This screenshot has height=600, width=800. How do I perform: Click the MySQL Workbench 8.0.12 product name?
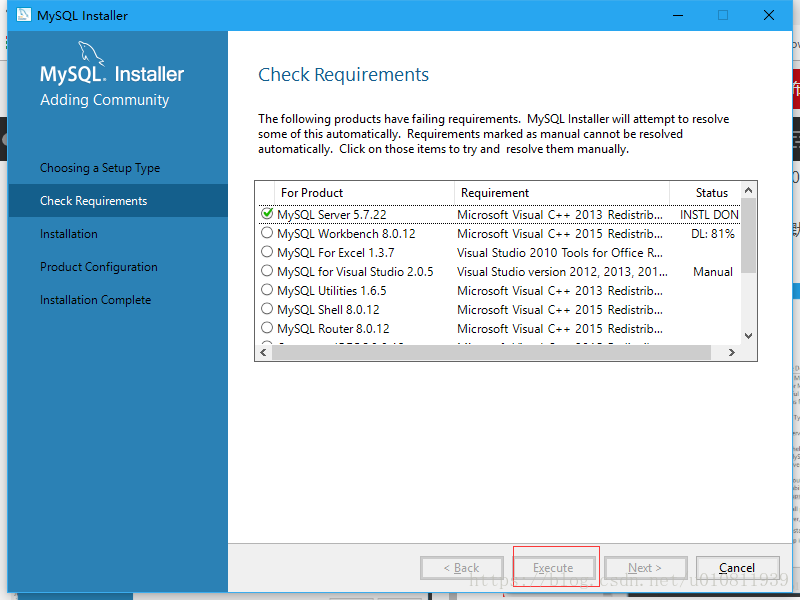pyautogui.click(x=346, y=234)
